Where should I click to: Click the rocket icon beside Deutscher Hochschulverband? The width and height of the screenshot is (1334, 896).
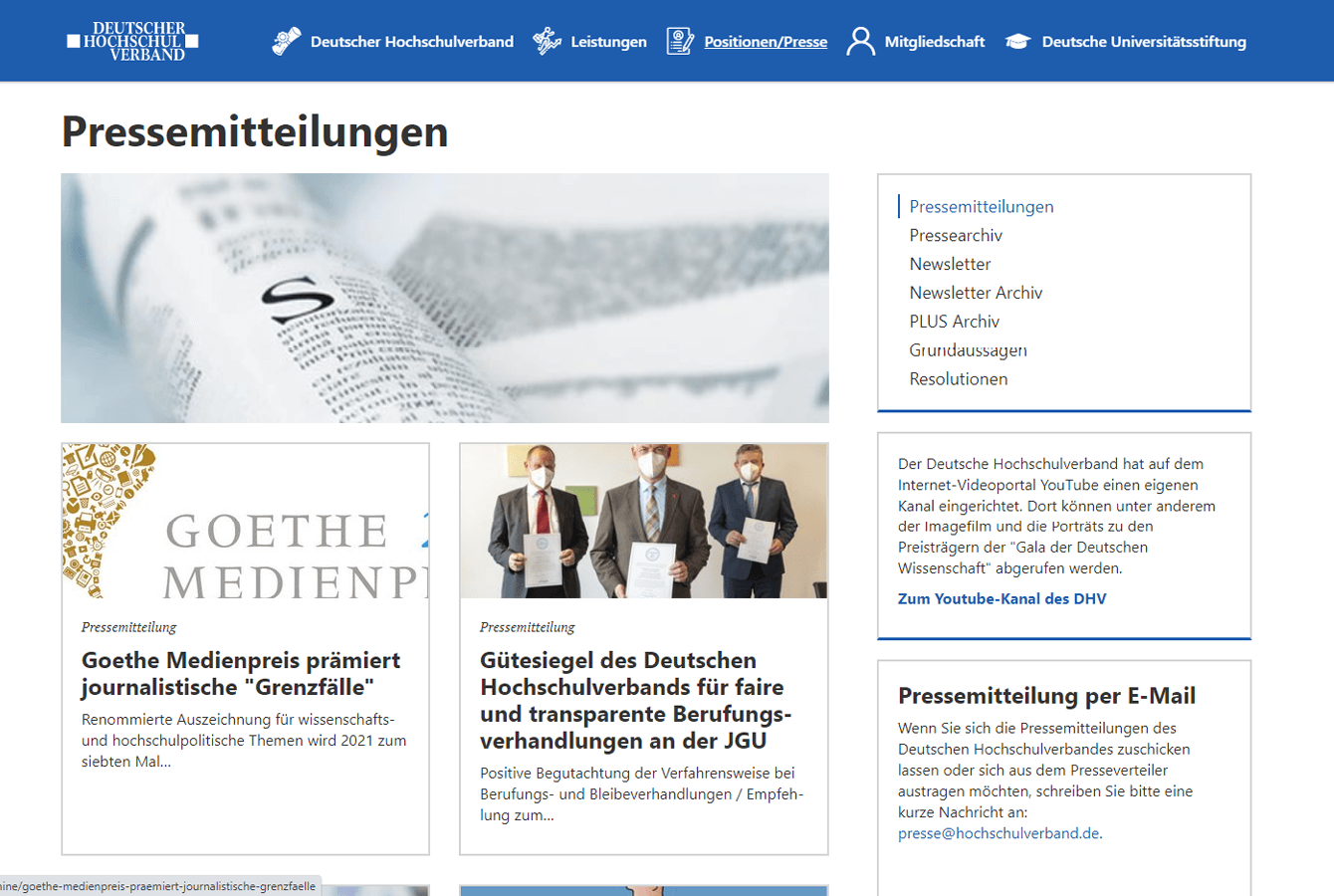tap(287, 42)
